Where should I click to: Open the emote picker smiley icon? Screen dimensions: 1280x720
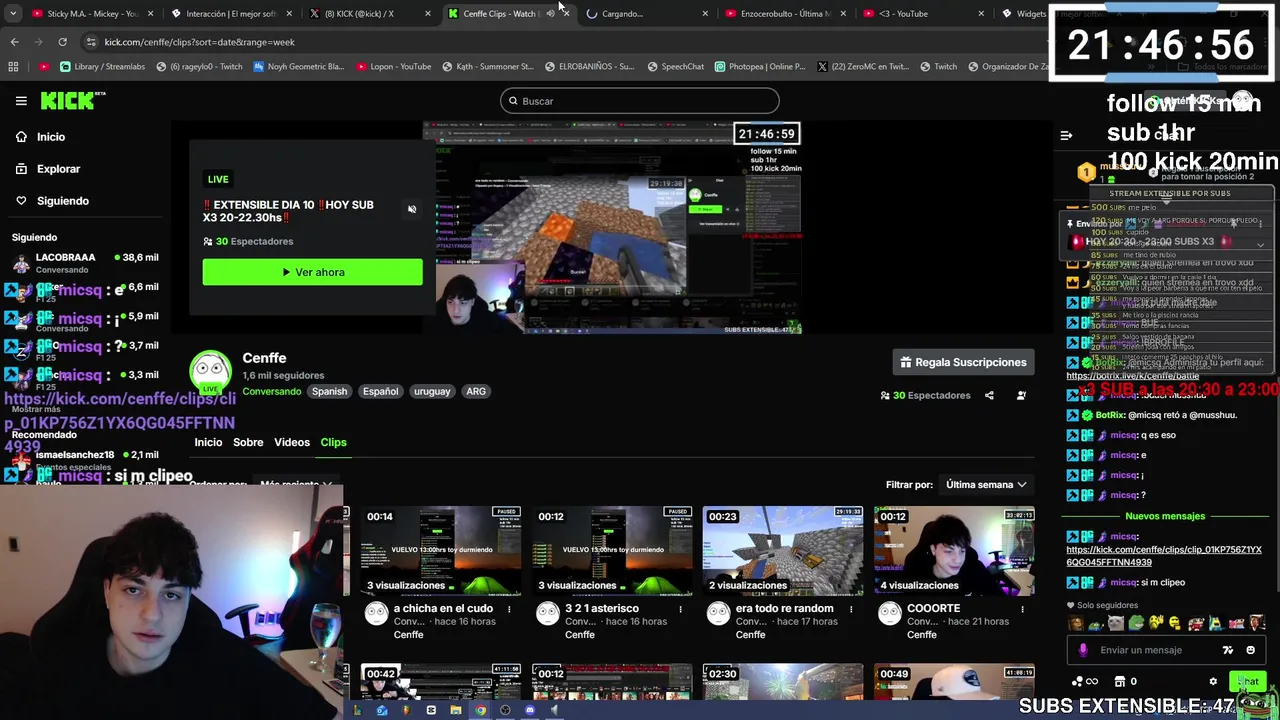pyautogui.click(x=1250, y=650)
